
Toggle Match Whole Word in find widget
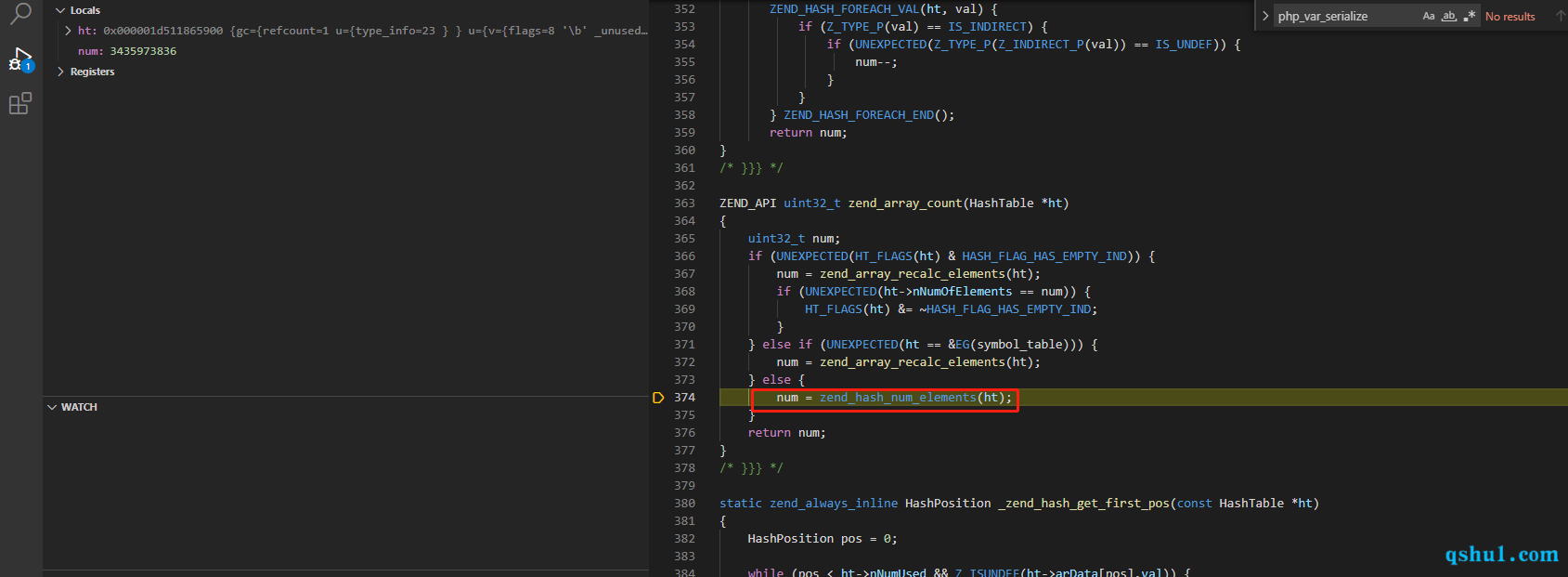click(1449, 16)
